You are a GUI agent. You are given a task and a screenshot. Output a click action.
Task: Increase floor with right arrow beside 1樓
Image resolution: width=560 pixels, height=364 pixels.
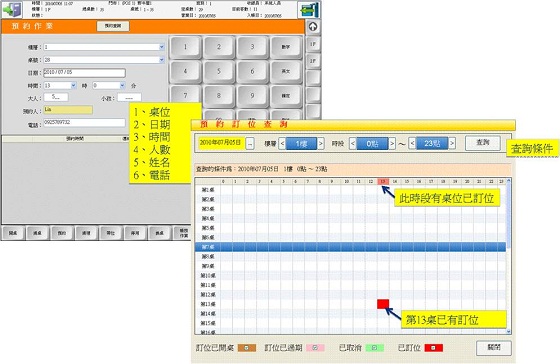point(321,144)
